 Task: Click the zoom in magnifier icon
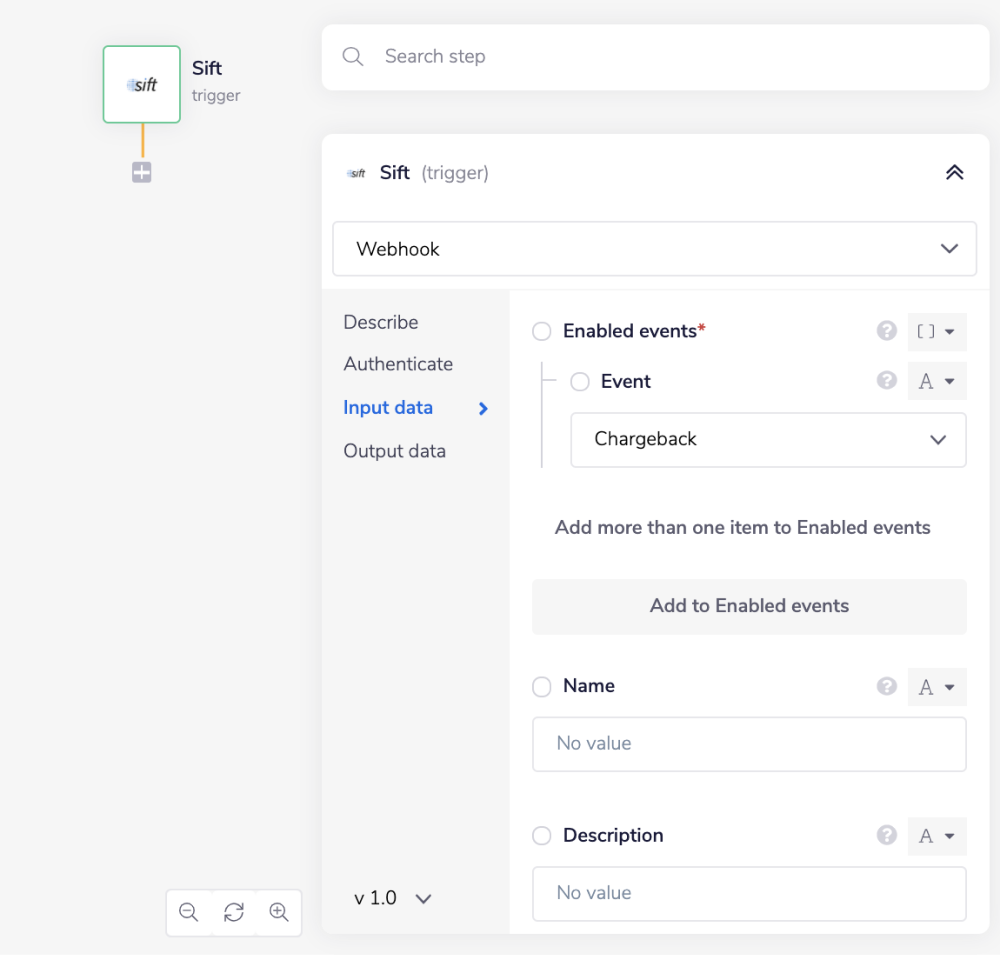click(x=279, y=912)
